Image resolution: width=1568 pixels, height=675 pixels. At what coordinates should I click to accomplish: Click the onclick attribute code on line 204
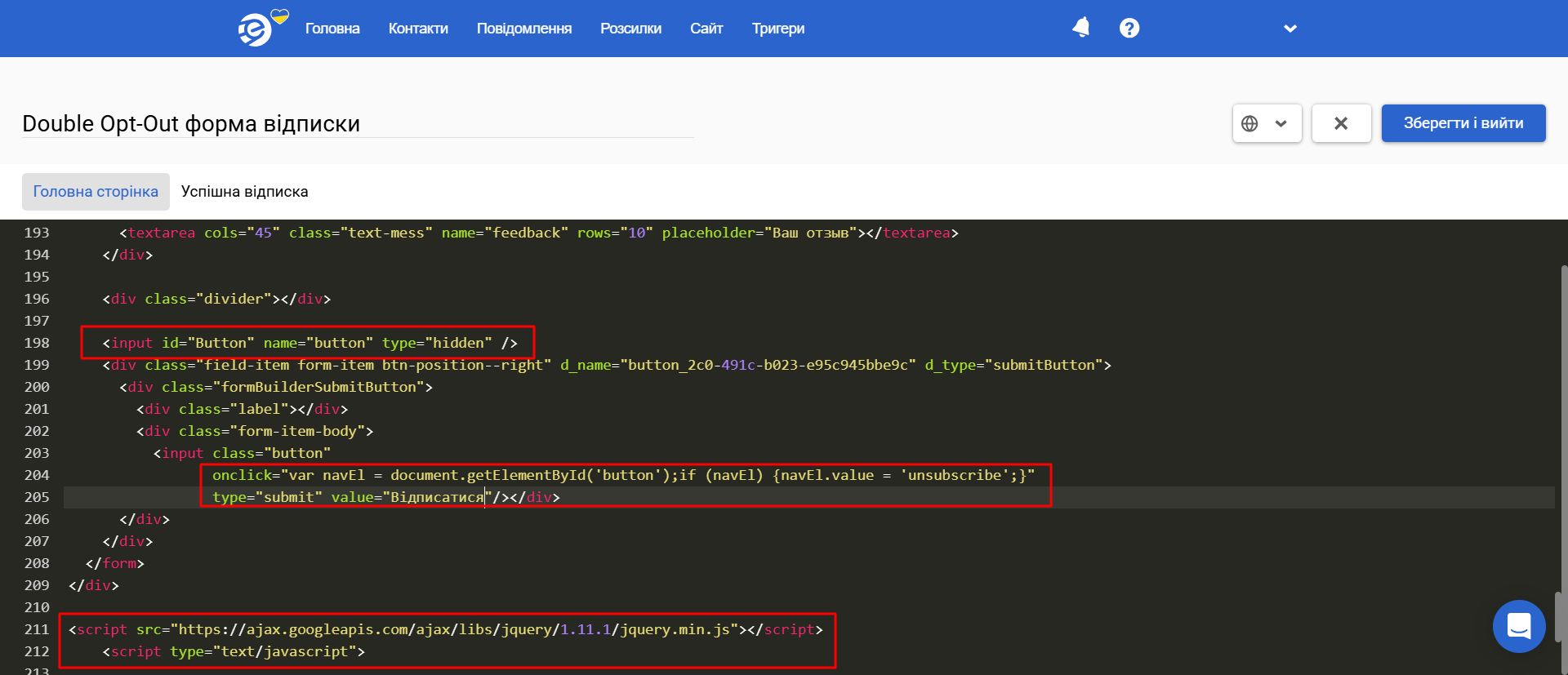pyautogui.click(x=623, y=475)
